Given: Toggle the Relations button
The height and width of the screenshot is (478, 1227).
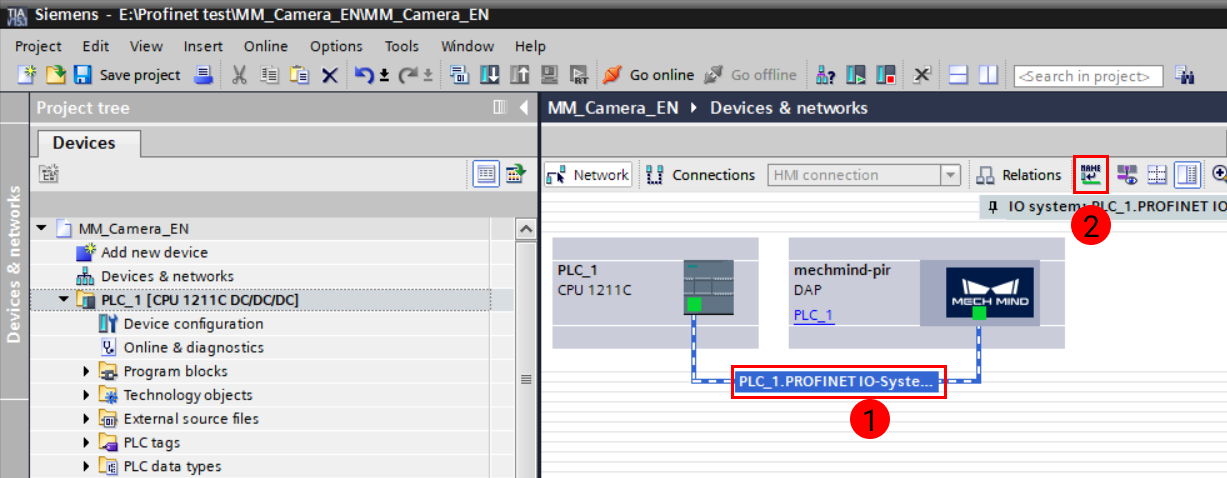Looking at the screenshot, I should tap(1019, 175).
